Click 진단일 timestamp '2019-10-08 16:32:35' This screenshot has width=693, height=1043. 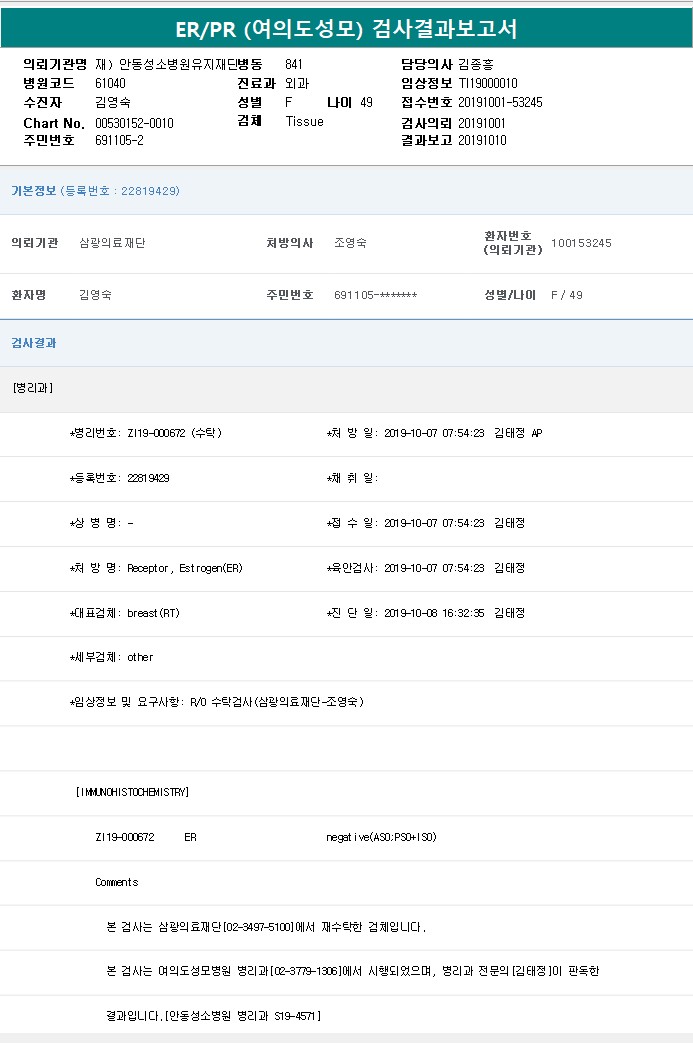[x=434, y=613]
